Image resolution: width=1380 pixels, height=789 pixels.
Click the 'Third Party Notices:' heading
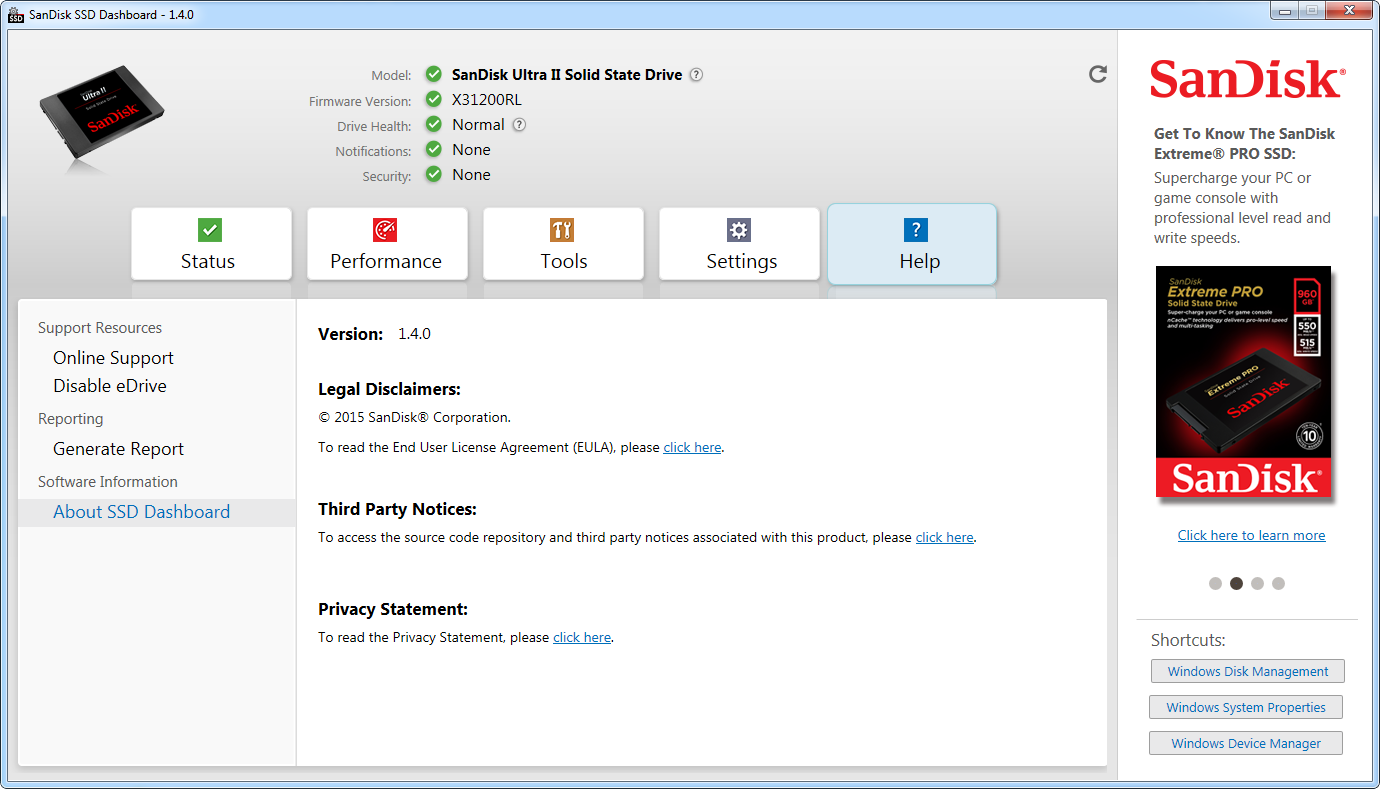click(397, 510)
